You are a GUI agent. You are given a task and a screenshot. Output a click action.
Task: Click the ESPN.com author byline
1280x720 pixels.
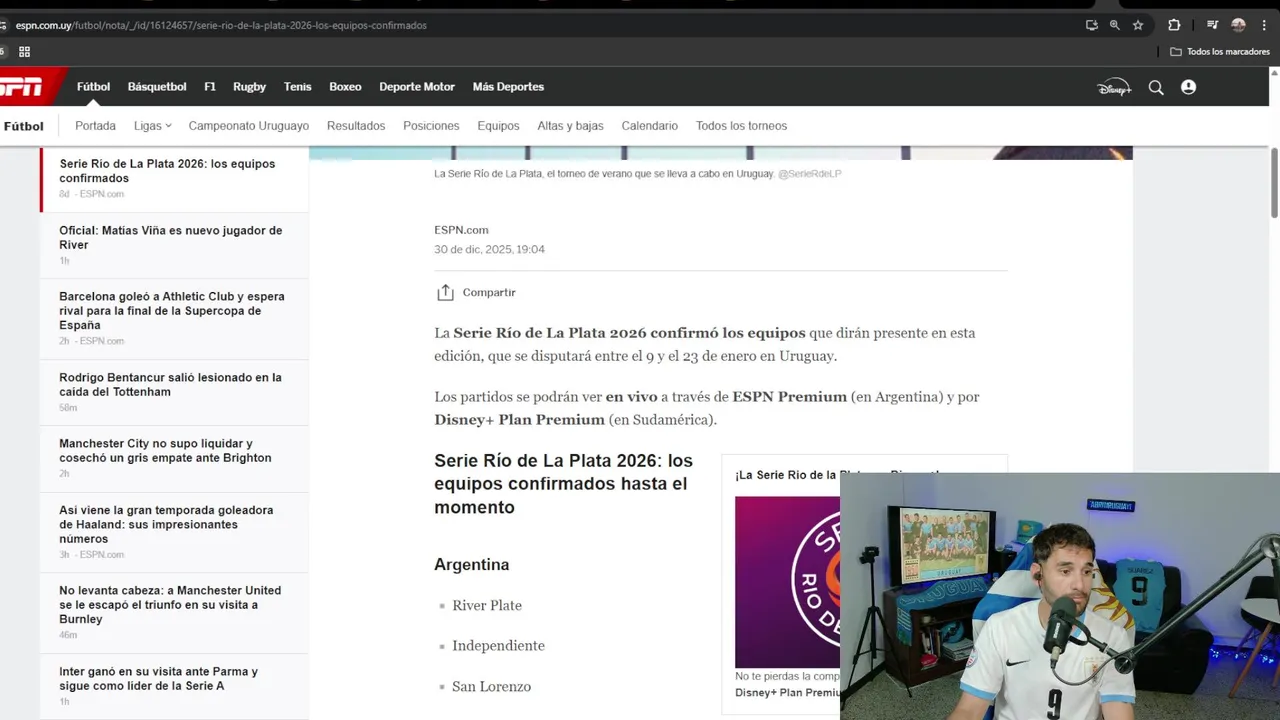(x=461, y=230)
